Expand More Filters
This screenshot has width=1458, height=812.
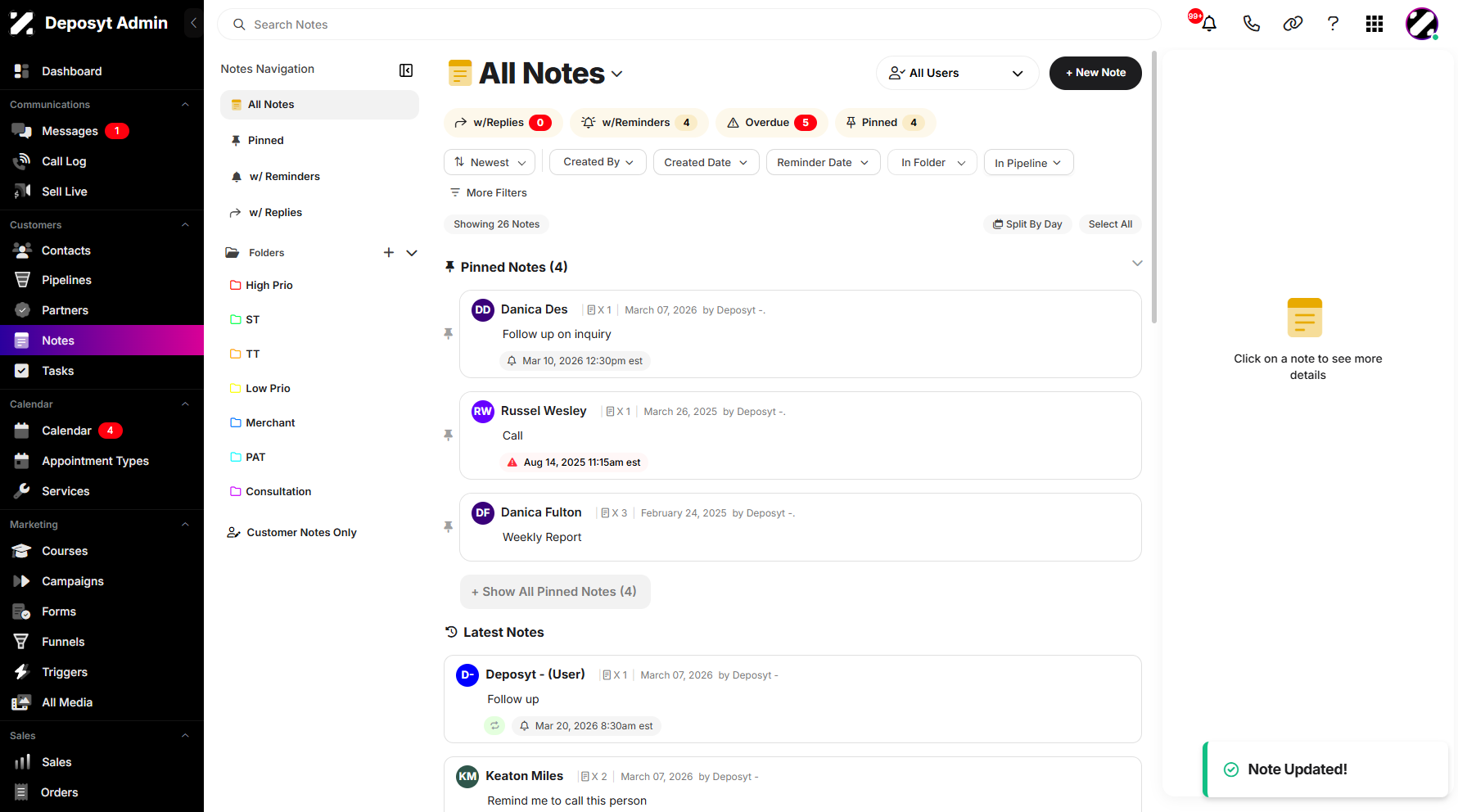pyautogui.click(x=488, y=193)
